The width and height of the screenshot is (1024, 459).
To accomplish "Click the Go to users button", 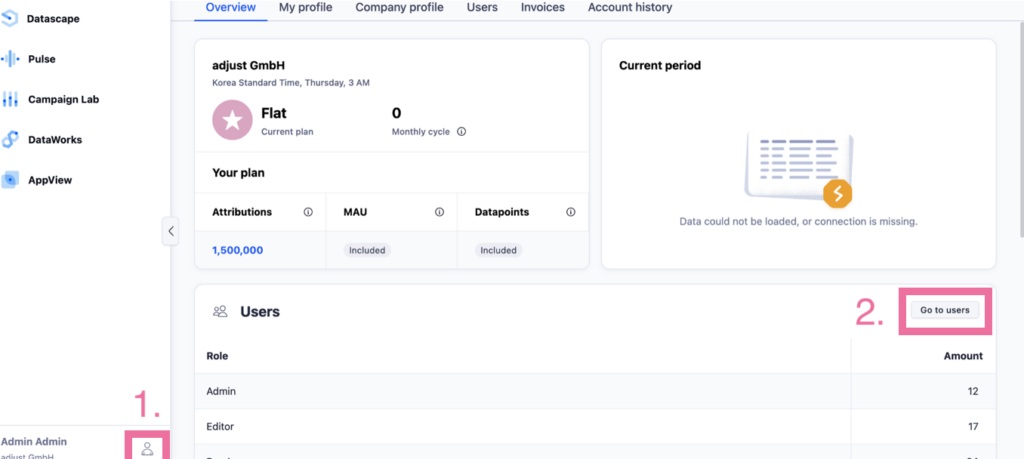I will pyautogui.click(x=945, y=310).
